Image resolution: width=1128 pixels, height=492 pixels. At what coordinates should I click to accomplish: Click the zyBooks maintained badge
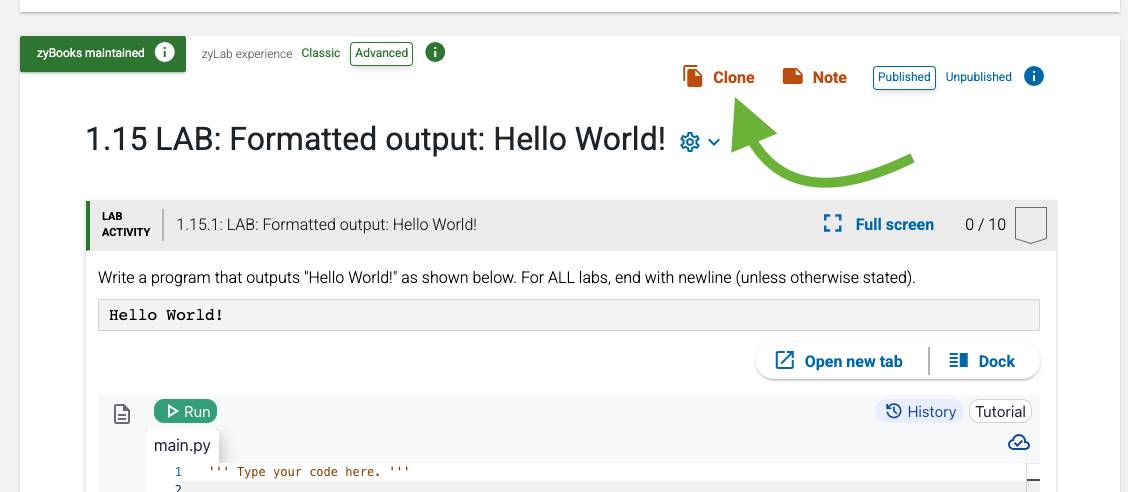click(103, 53)
